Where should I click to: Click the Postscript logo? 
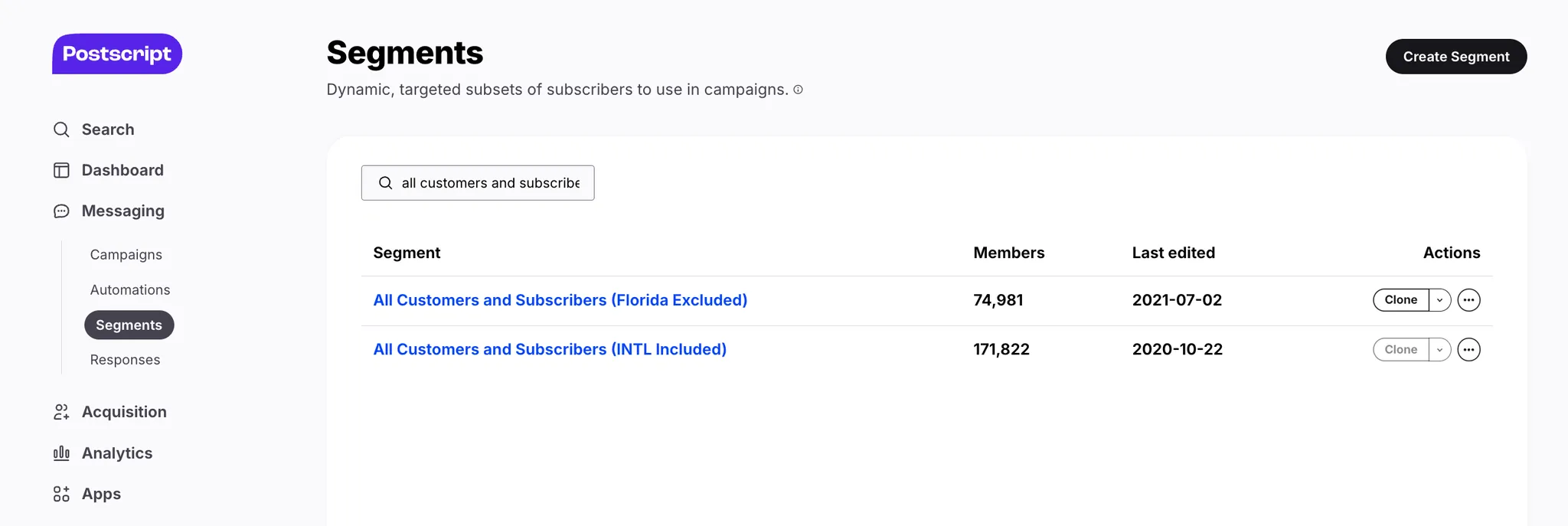(x=117, y=54)
